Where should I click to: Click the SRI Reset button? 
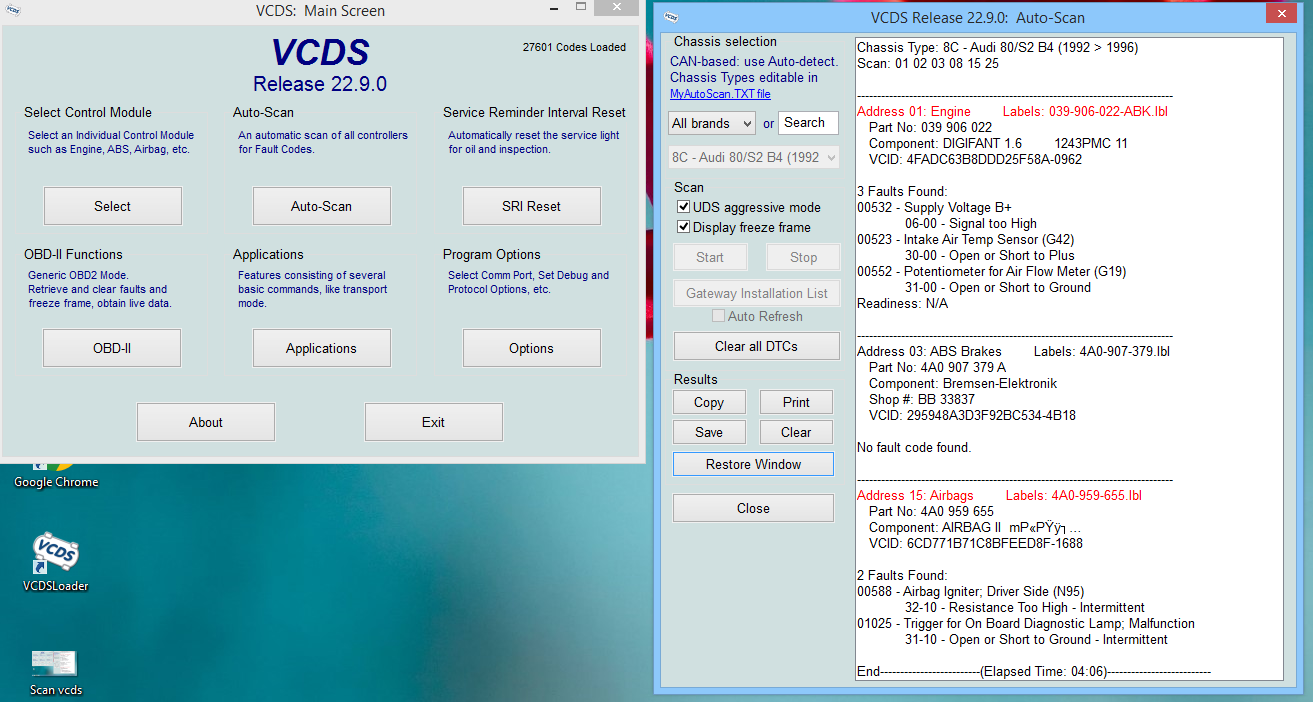click(x=532, y=206)
